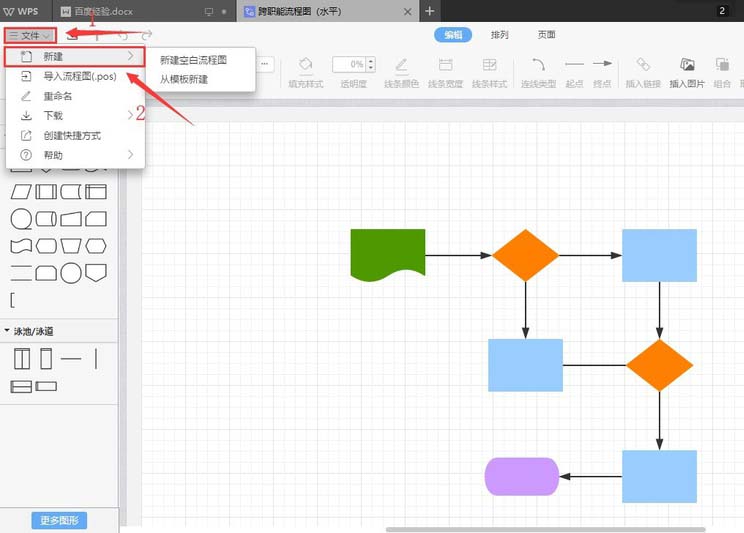Select the parallelogram data shape
The height and width of the screenshot is (533, 744).
click(21, 192)
